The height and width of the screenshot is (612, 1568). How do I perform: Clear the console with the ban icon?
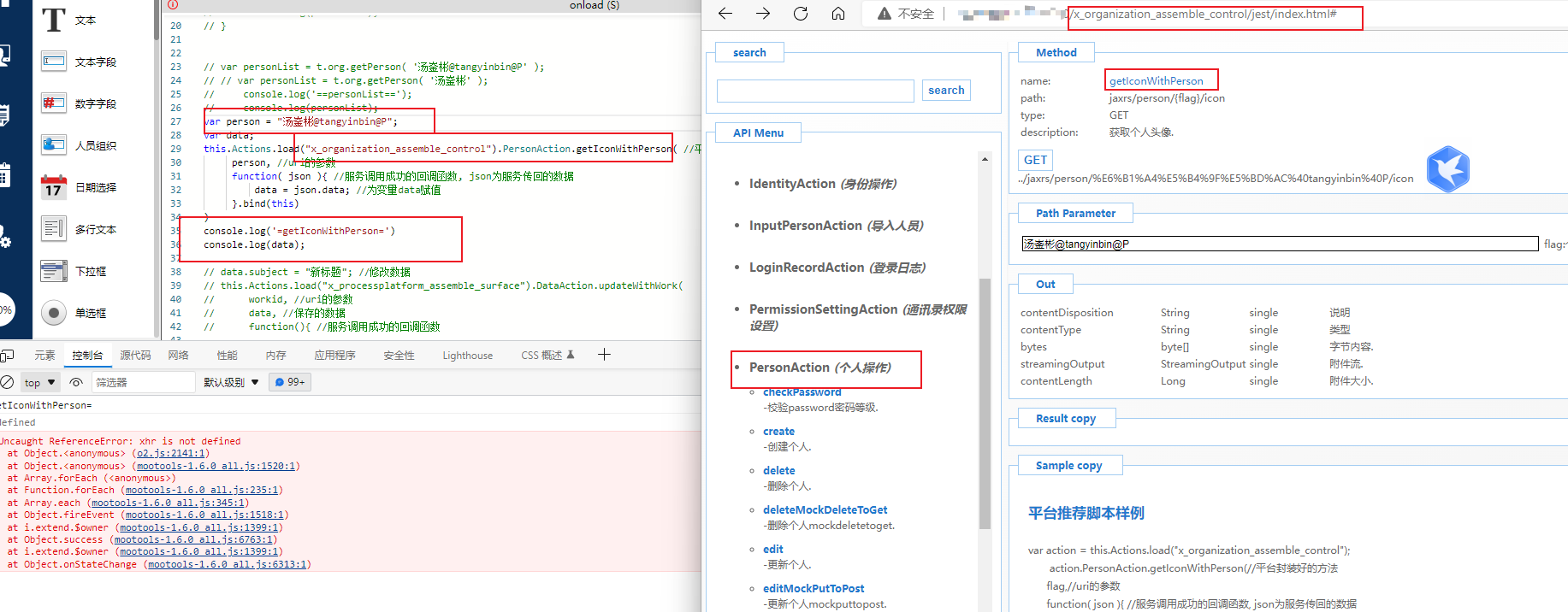[7, 382]
